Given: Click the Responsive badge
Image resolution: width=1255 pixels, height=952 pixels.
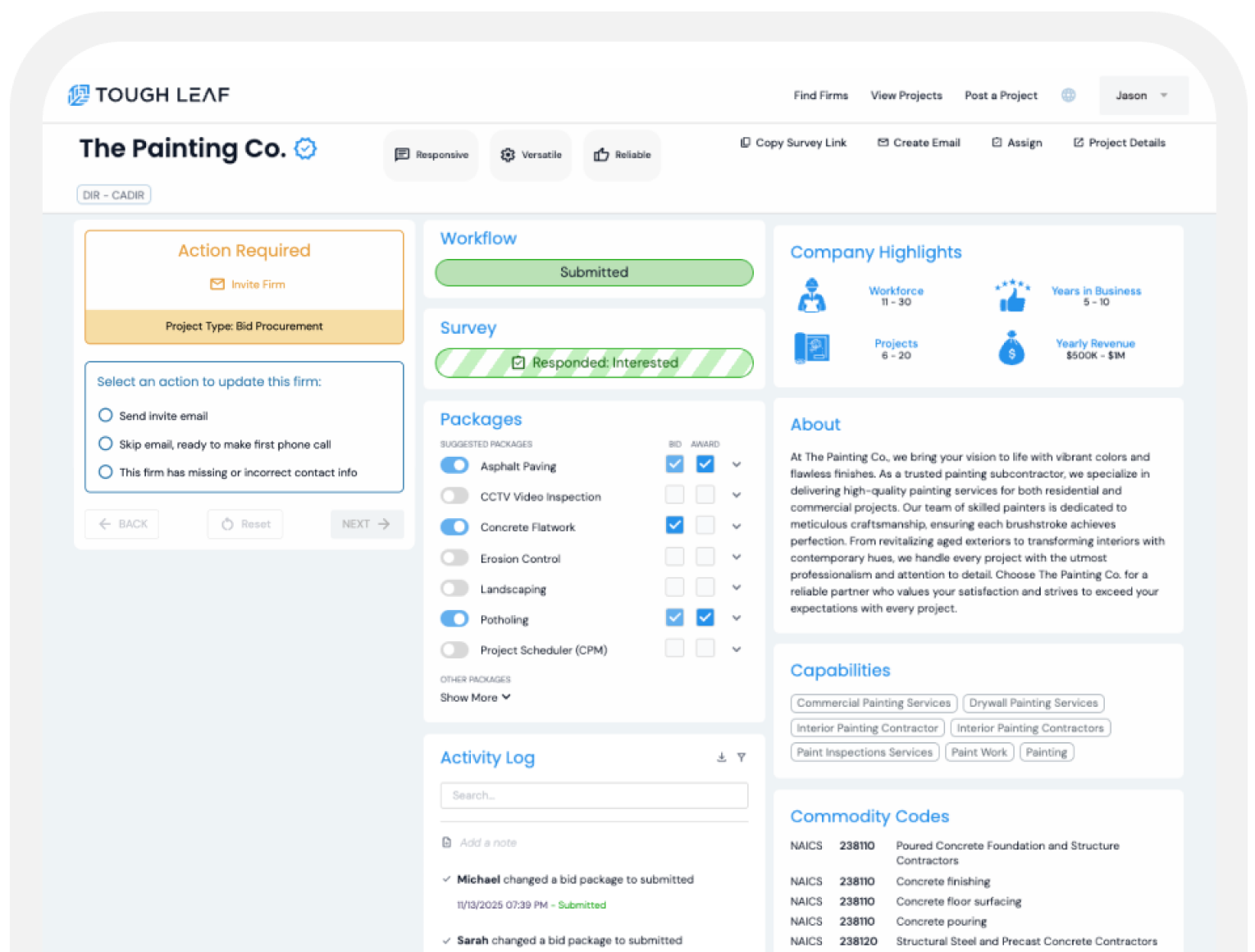Looking at the screenshot, I should tap(431, 155).
